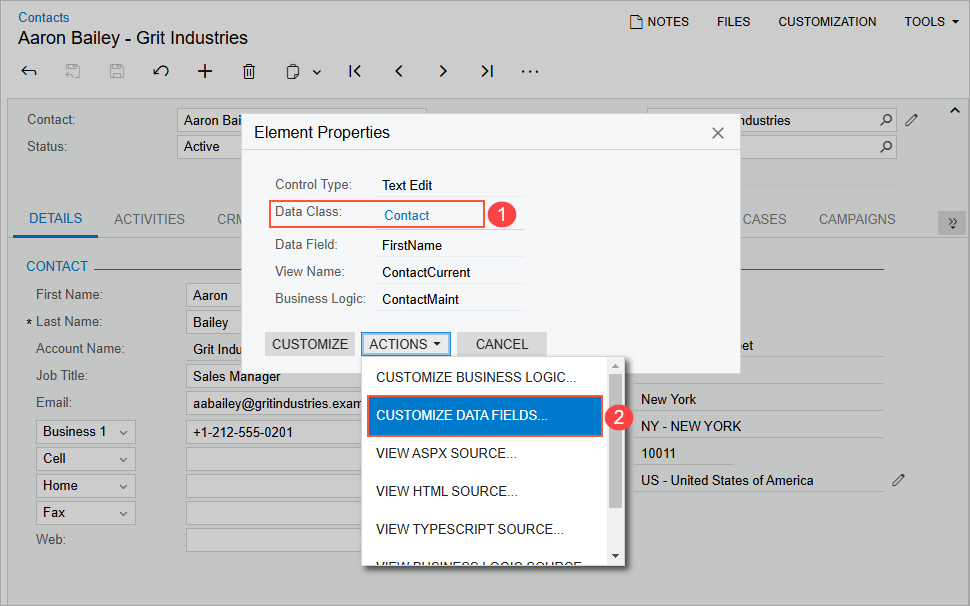Viewport: 970px width, 606px height.
Task: Switch to the Activities tab
Action: (149, 219)
